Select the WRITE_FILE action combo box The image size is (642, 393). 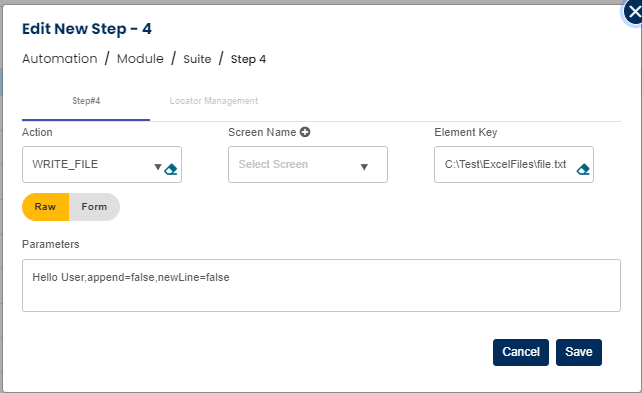(x=102, y=165)
